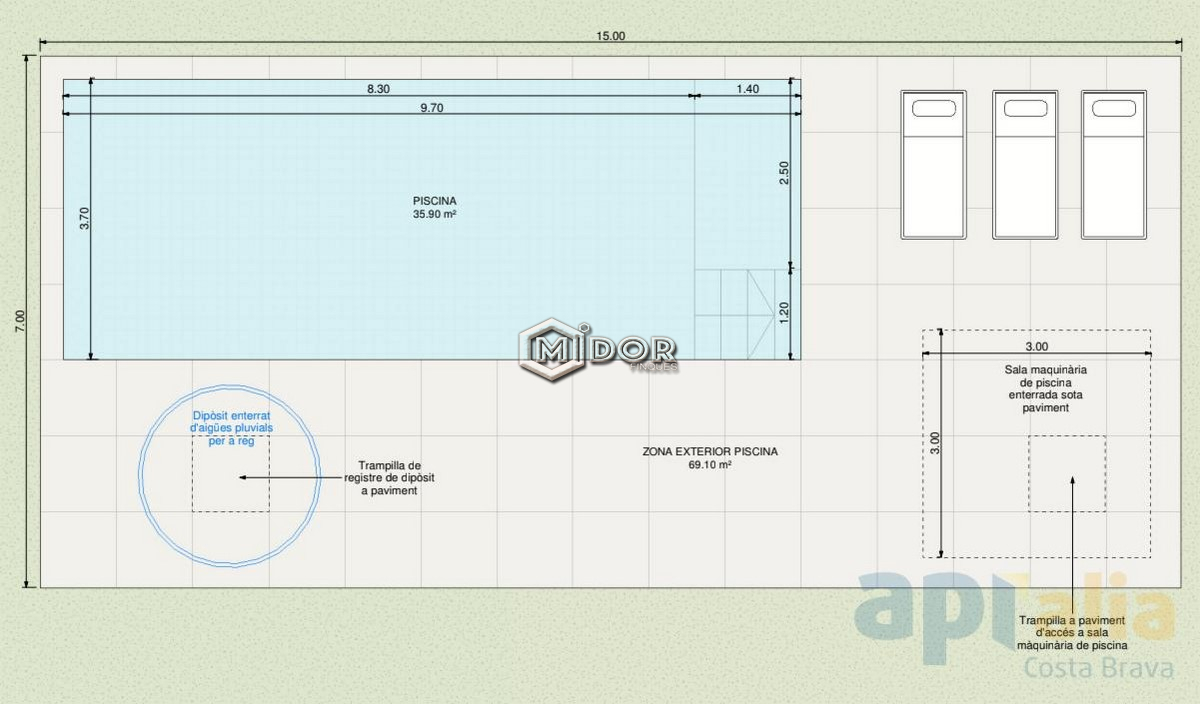Click the dashed tank access hatch square
This screenshot has width=1200, height=704.
coord(231,474)
